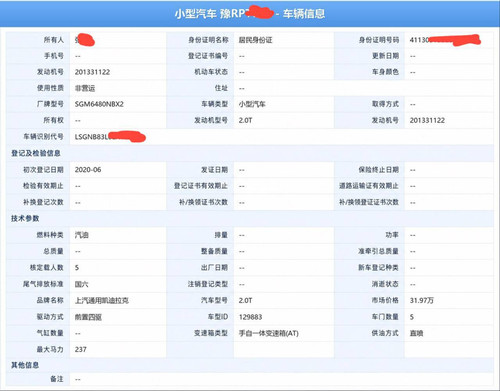Select the 技术参数 section heading
The image size is (500, 391).
click(25, 218)
